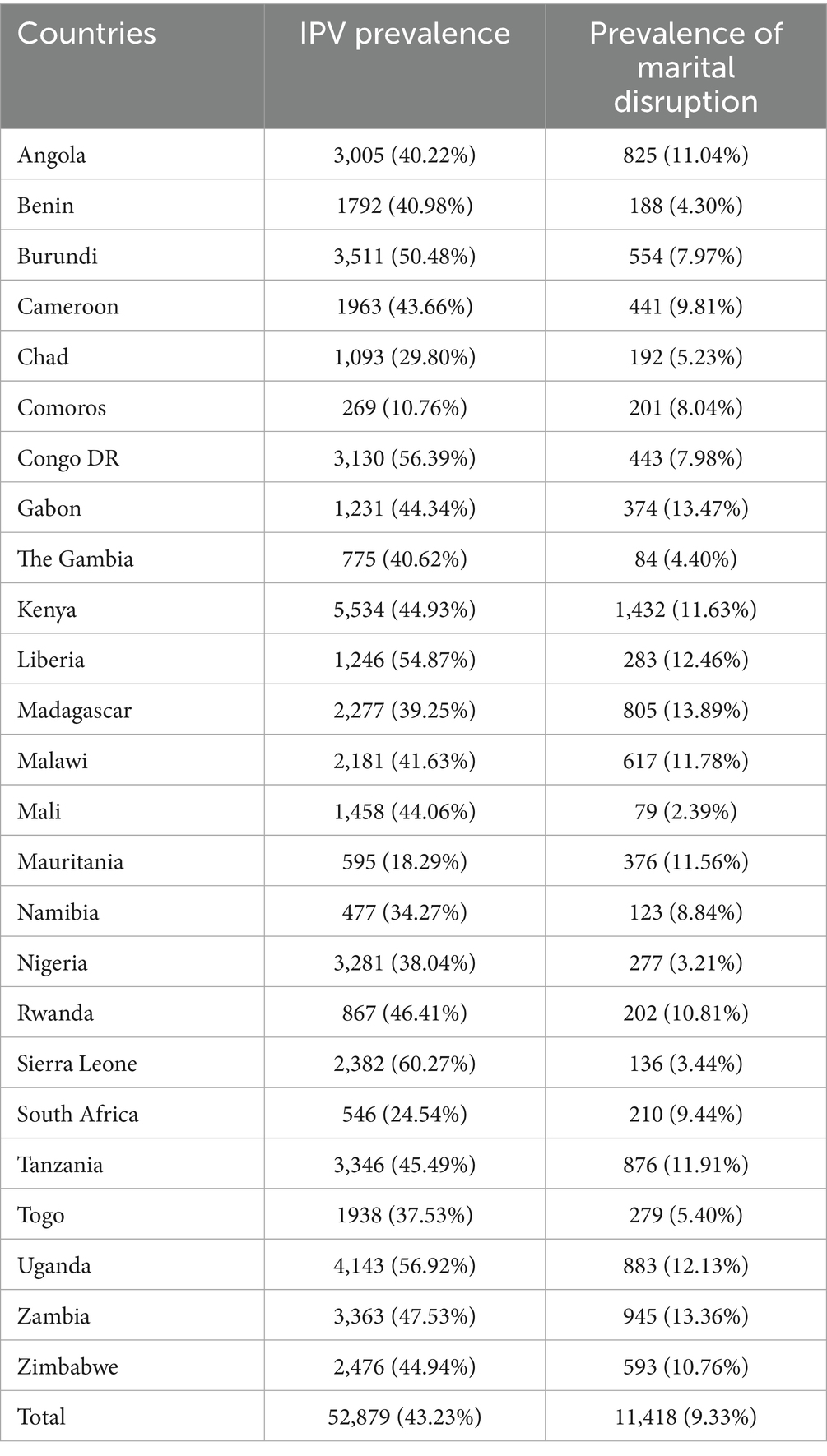Click Mali's IPV value 1,458 (44.06%)
The height and width of the screenshot is (1456, 827).
coord(404,812)
